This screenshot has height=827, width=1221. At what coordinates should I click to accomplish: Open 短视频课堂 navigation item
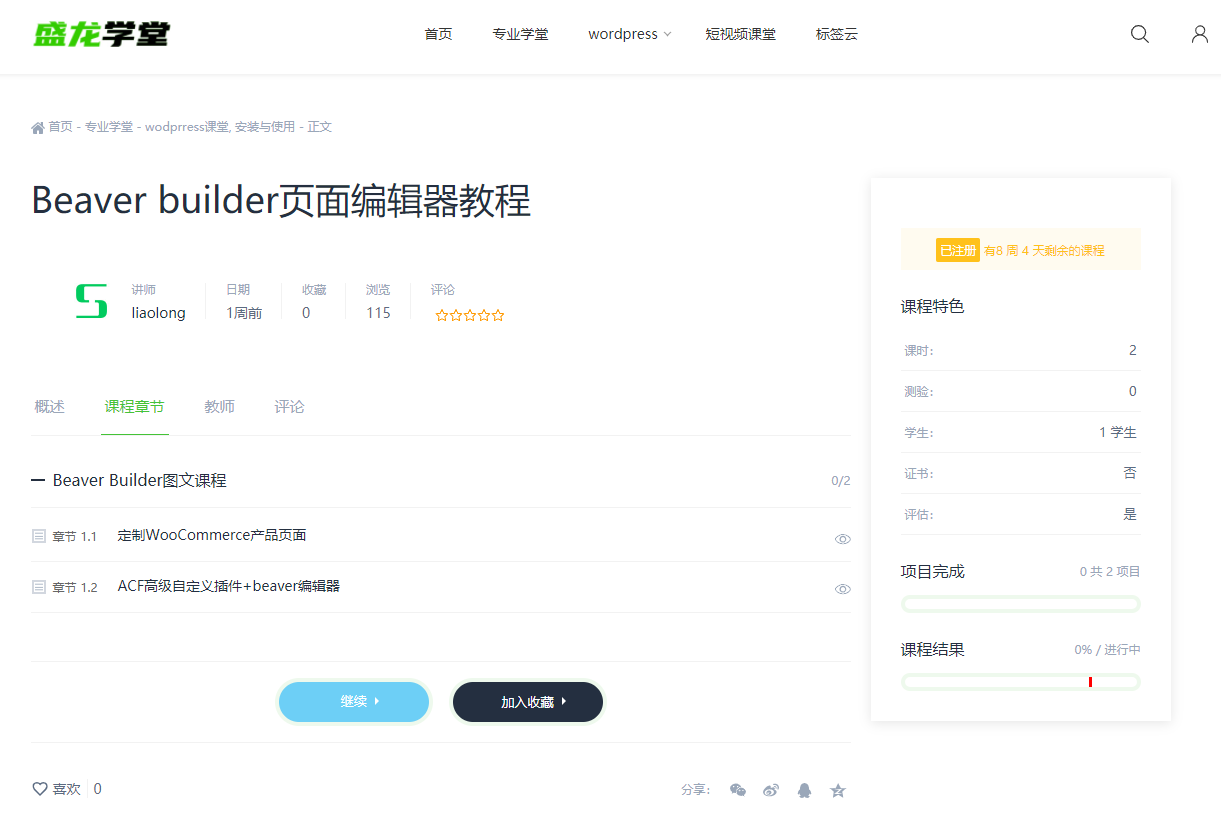(x=740, y=34)
